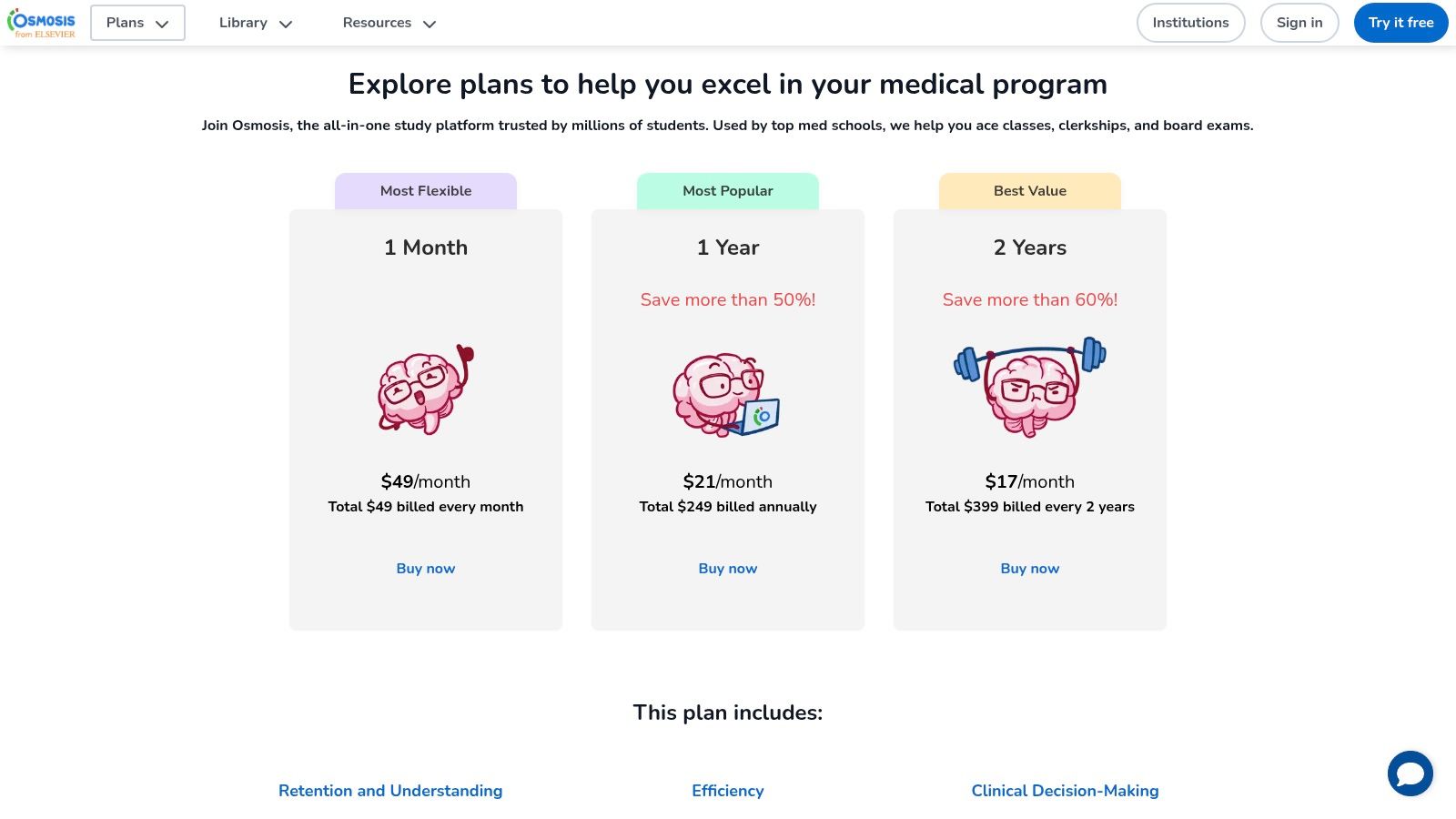Switch to the Efficiency tab

coord(728,791)
